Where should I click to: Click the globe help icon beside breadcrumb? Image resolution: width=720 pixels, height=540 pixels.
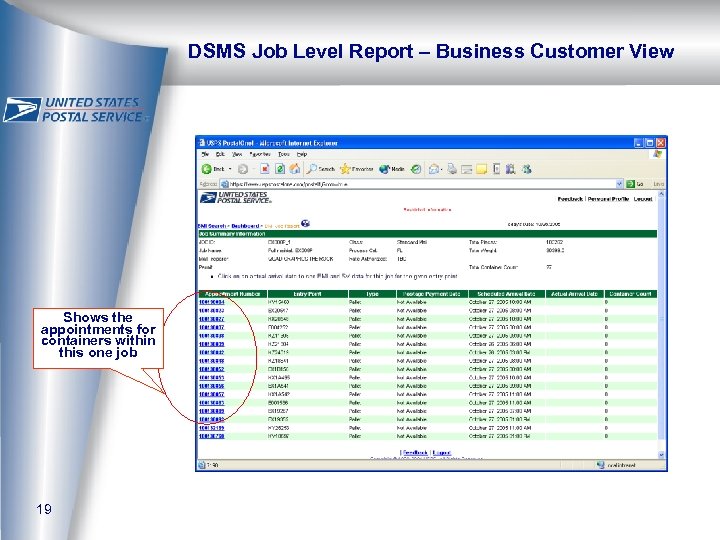(305, 224)
